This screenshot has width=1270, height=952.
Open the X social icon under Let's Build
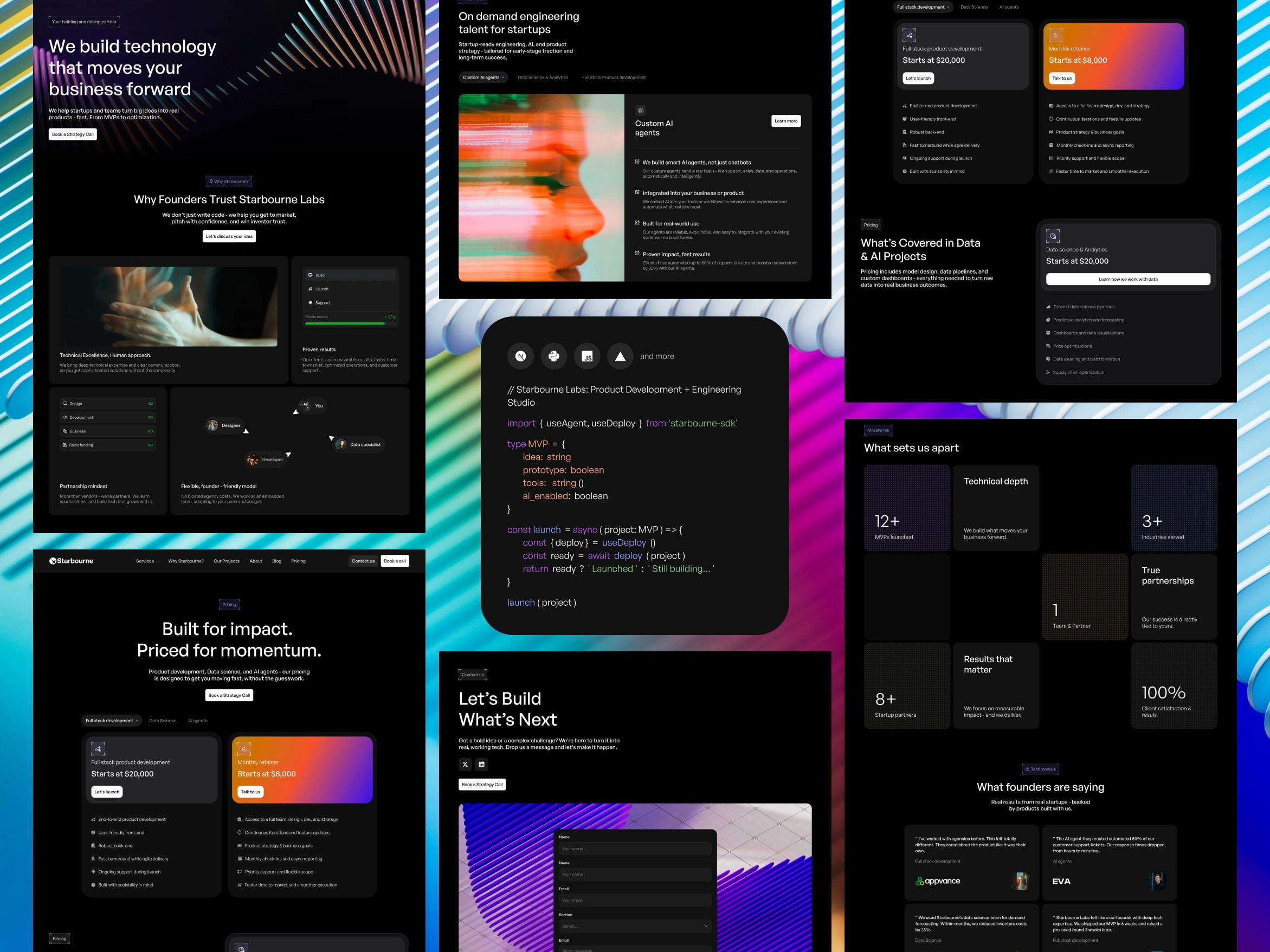(x=465, y=764)
